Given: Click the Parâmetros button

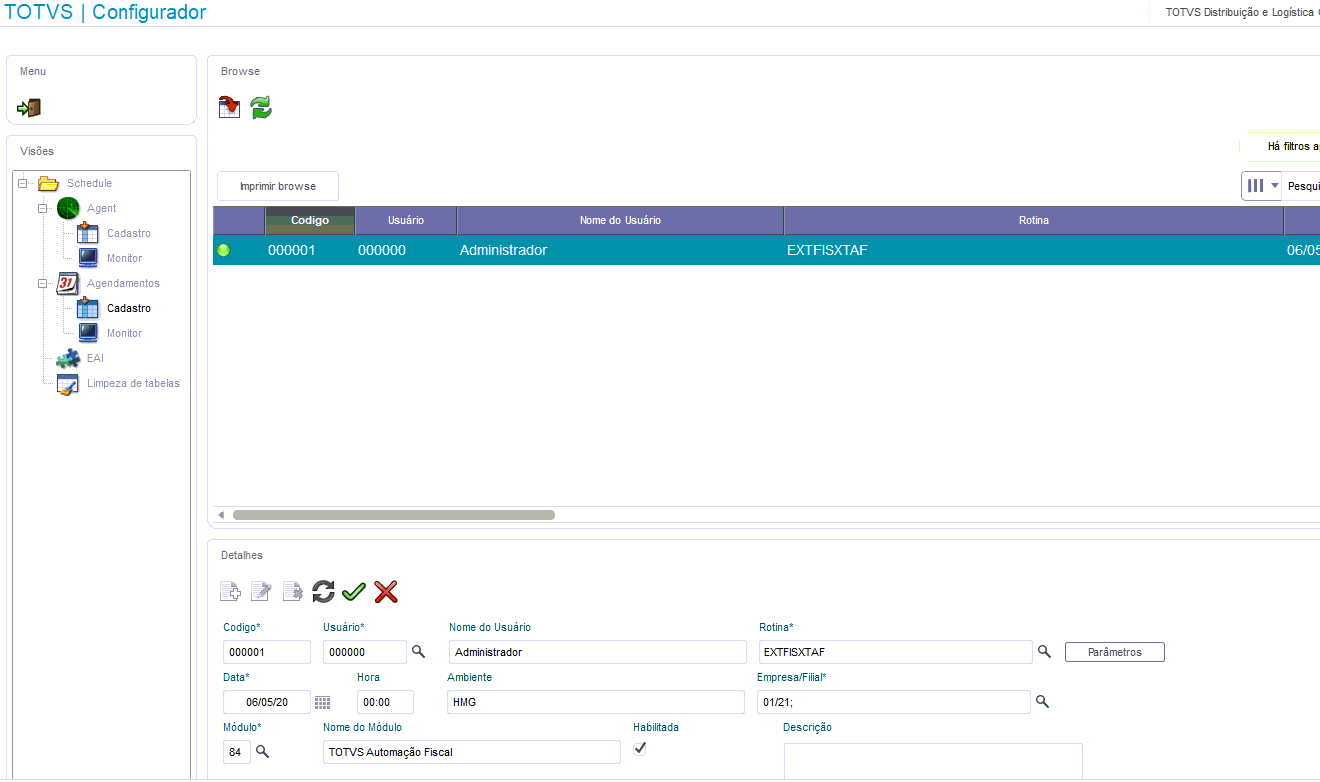Looking at the screenshot, I should pyautogui.click(x=1115, y=652).
